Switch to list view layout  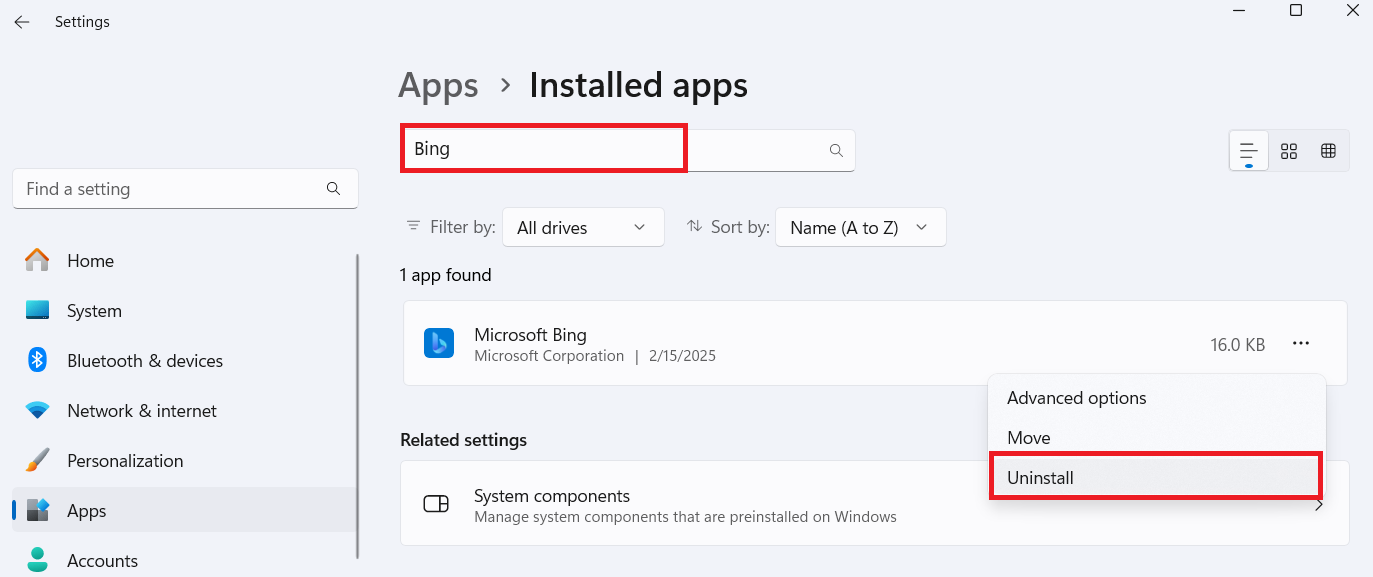point(1248,151)
